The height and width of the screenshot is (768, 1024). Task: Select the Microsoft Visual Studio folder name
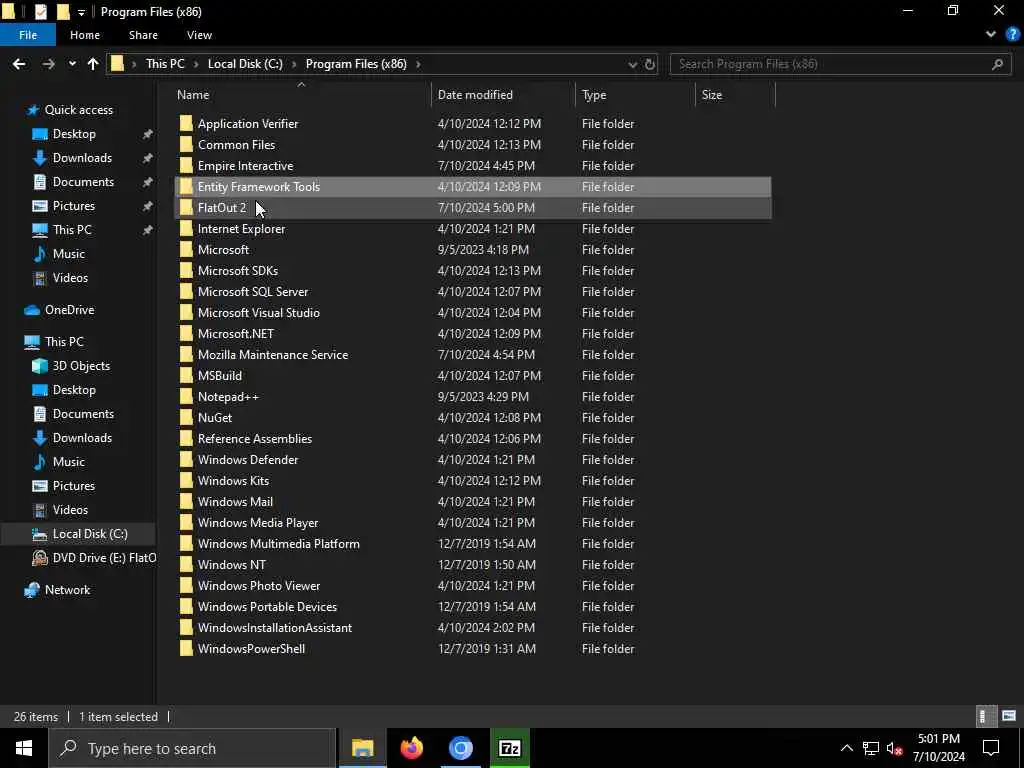click(259, 313)
